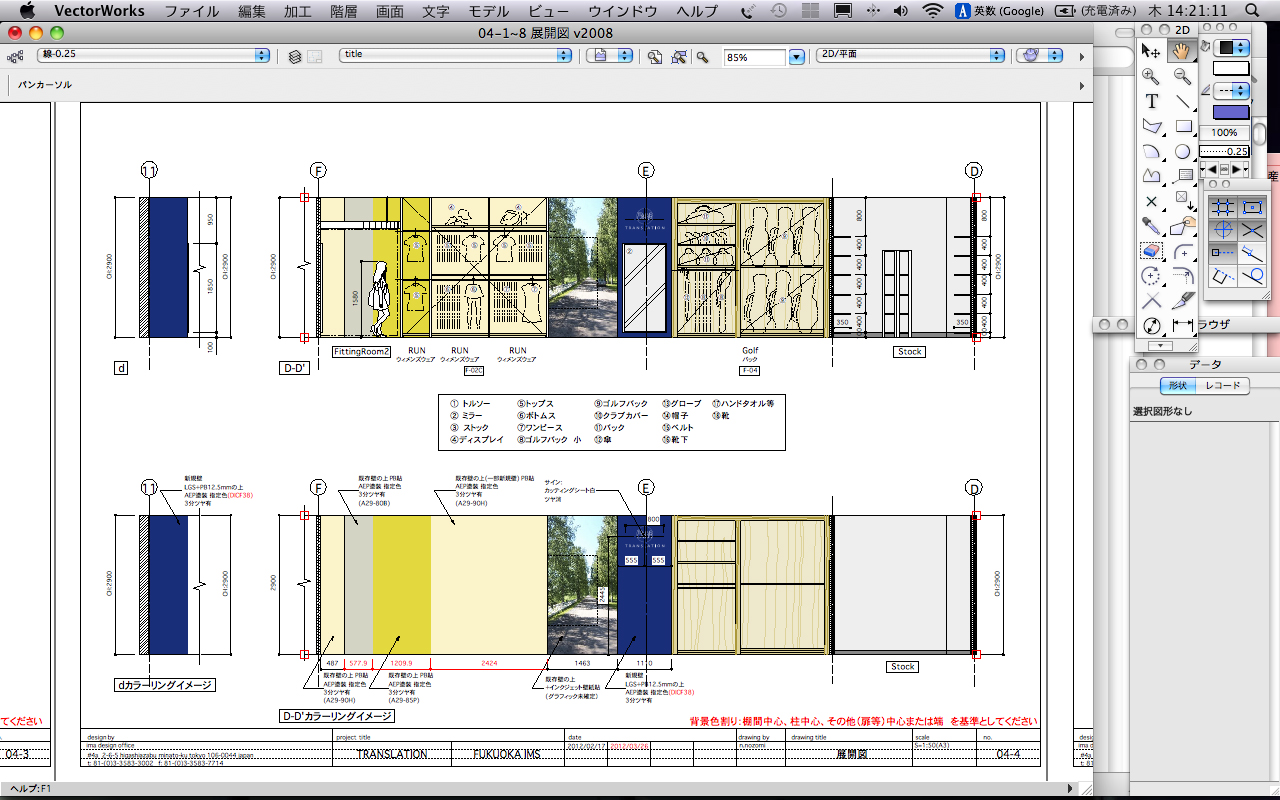Select the Eraser tool

click(1152, 251)
